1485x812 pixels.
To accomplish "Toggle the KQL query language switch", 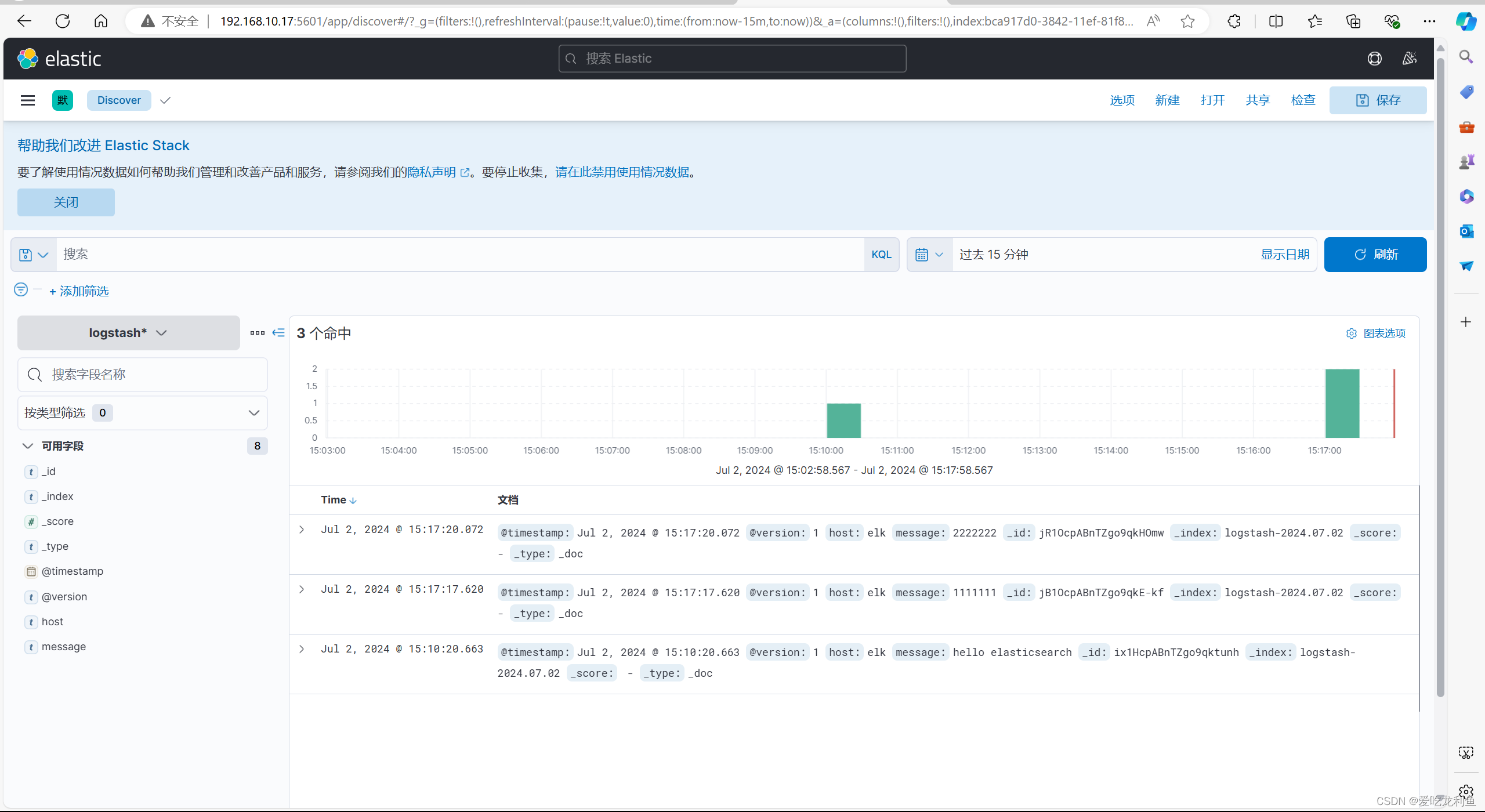I will click(881, 255).
